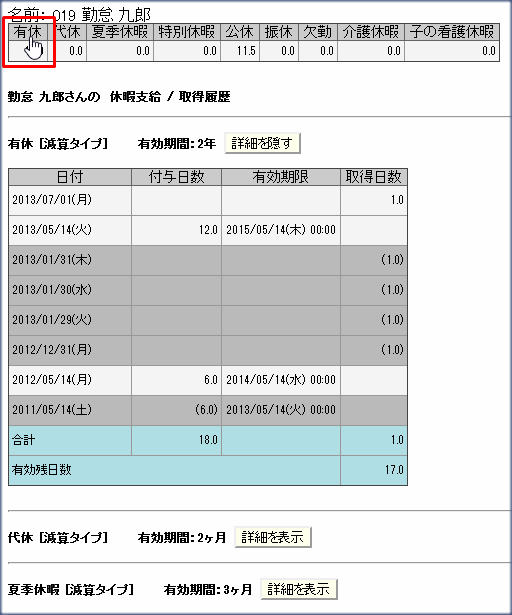Show 夏季休暇 details with 詳細を表示 button

[299, 589]
